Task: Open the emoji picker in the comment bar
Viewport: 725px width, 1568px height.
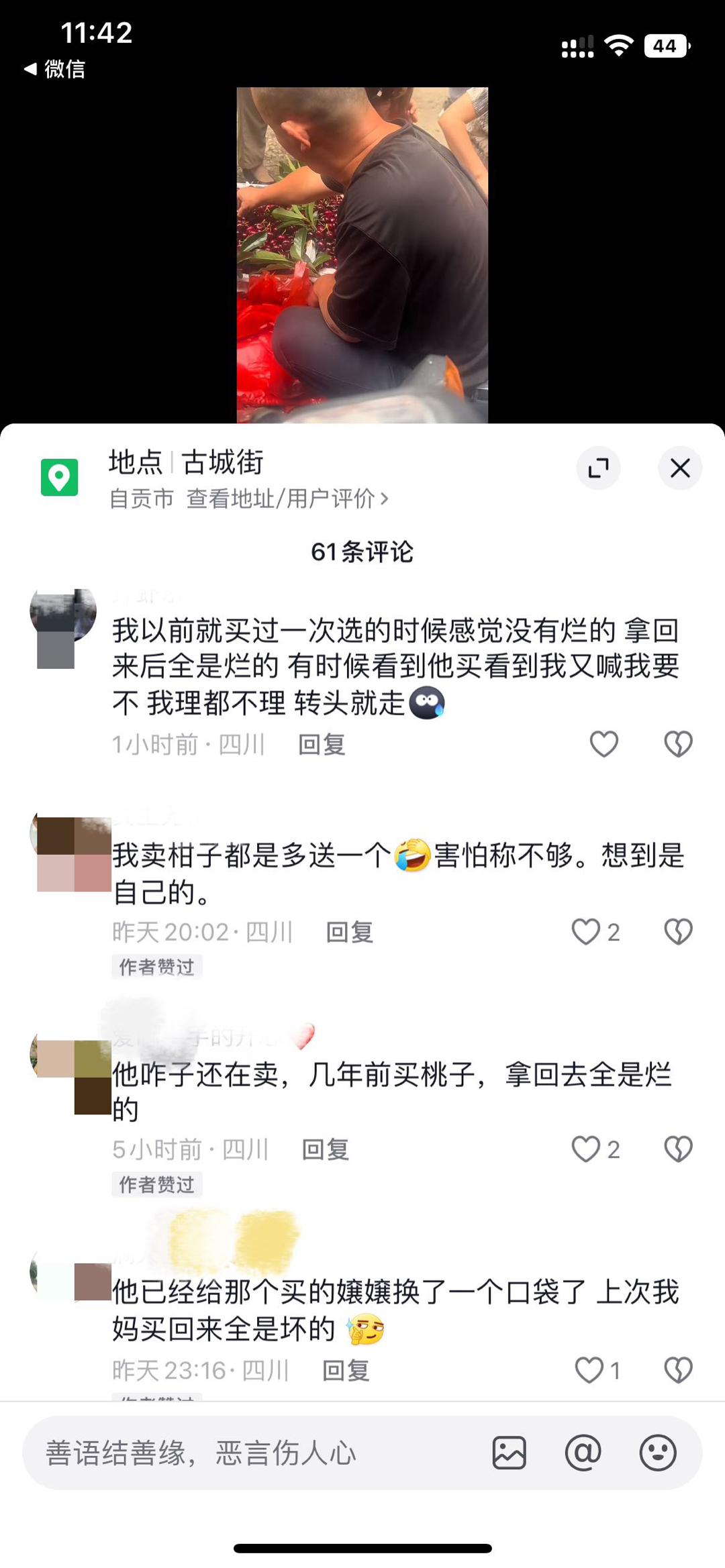Action: click(657, 1453)
